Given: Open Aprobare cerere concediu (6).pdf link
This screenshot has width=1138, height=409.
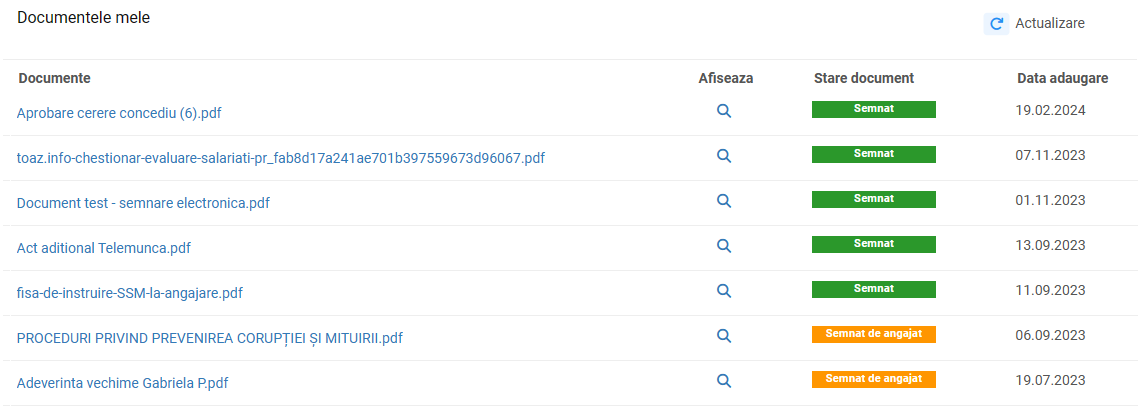Looking at the screenshot, I should click(120, 113).
